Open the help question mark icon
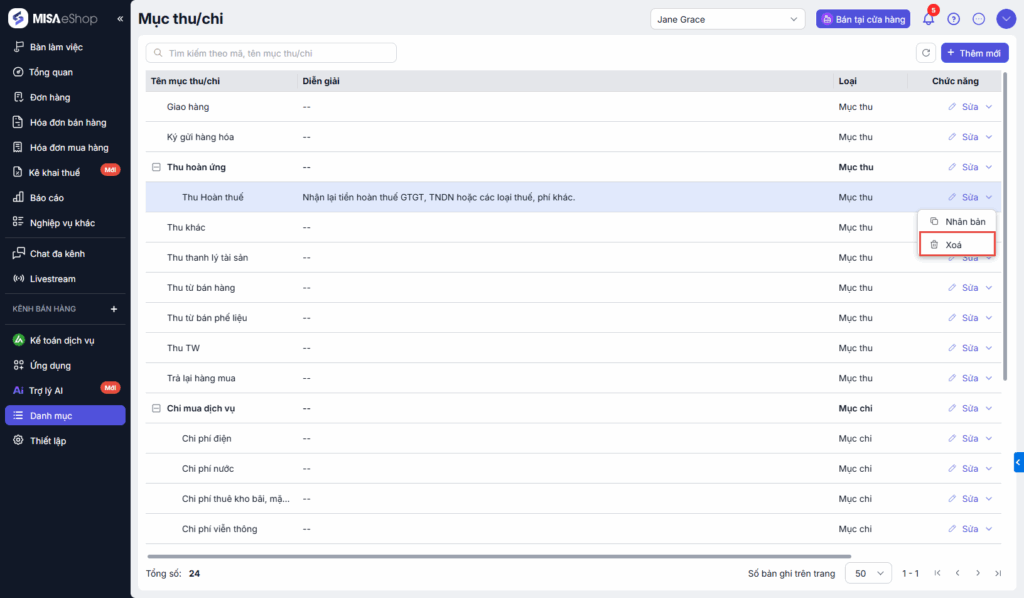1024x598 pixels. [953, 19]
